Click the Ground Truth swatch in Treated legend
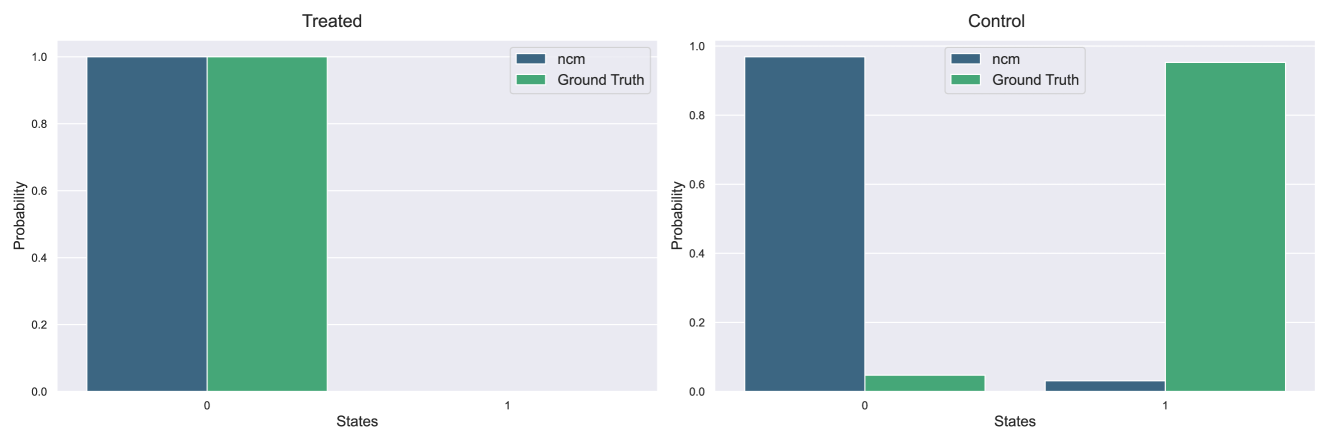 point(531,80)
